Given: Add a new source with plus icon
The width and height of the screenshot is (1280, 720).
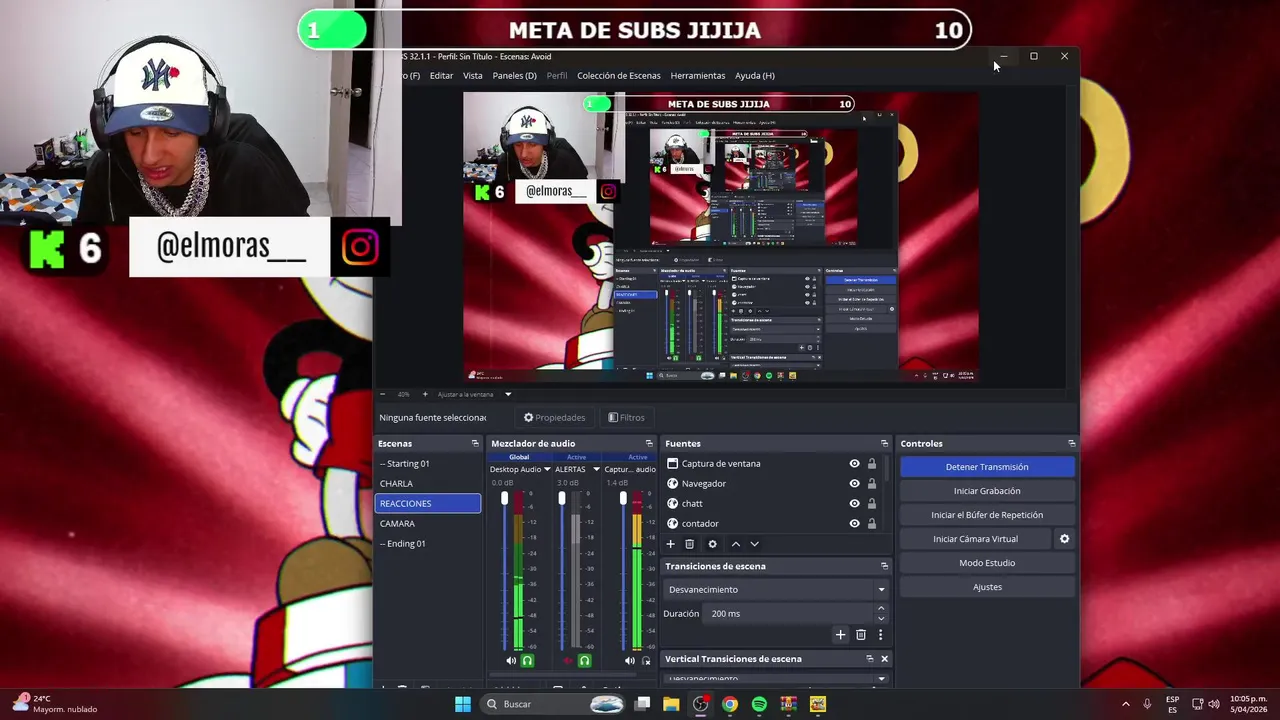Looking at the screenshot, I should pyautogui.click(x=670, y=544).
